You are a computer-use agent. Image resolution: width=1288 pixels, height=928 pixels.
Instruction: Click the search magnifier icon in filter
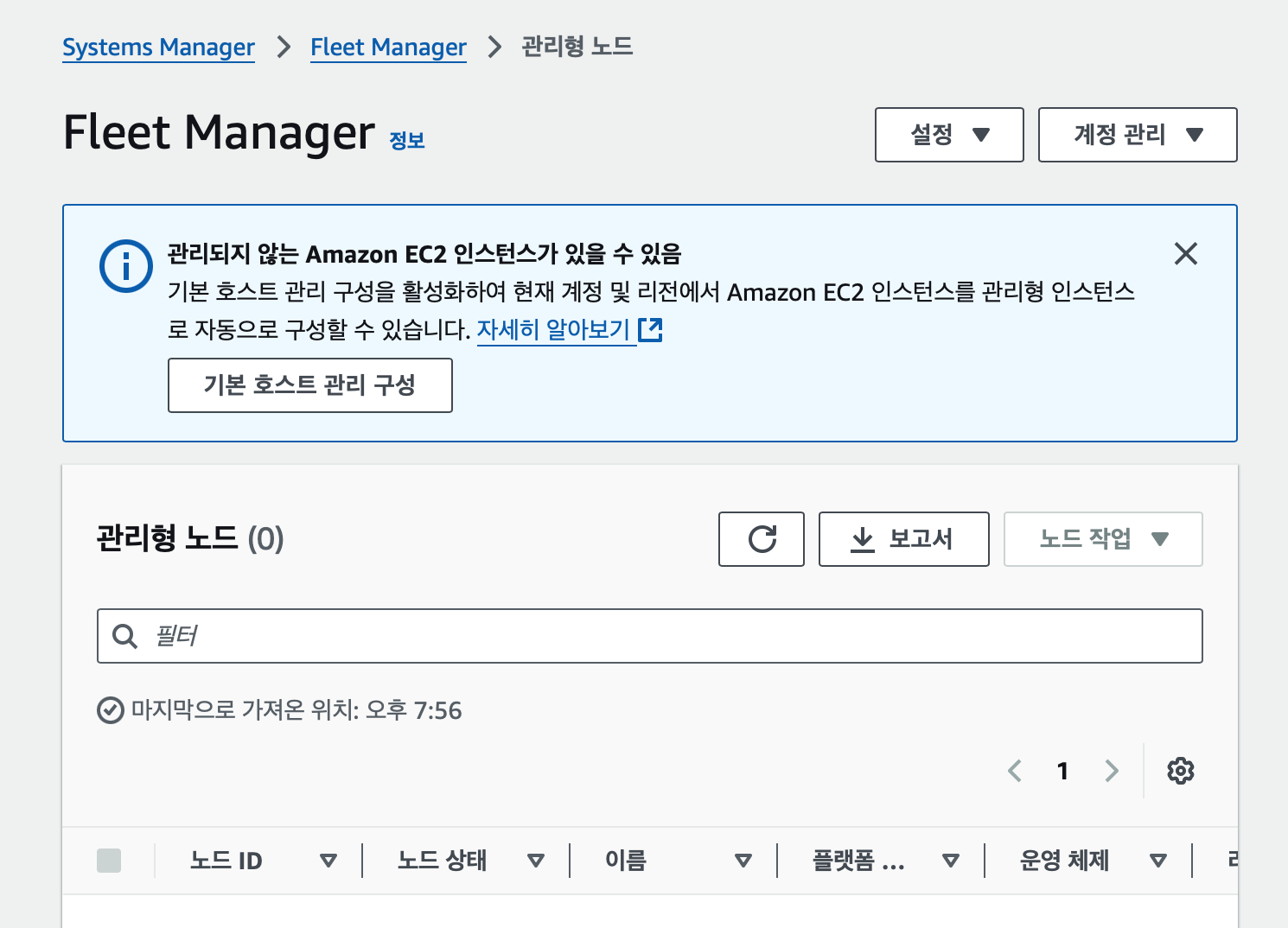click(125, 637)
